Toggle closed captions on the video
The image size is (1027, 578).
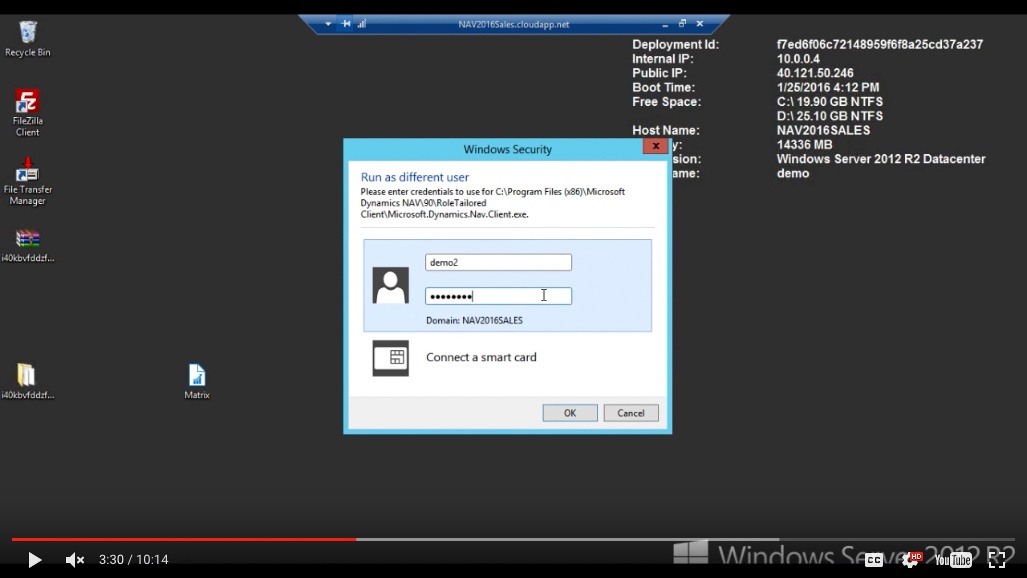click(x=873, y=560)
